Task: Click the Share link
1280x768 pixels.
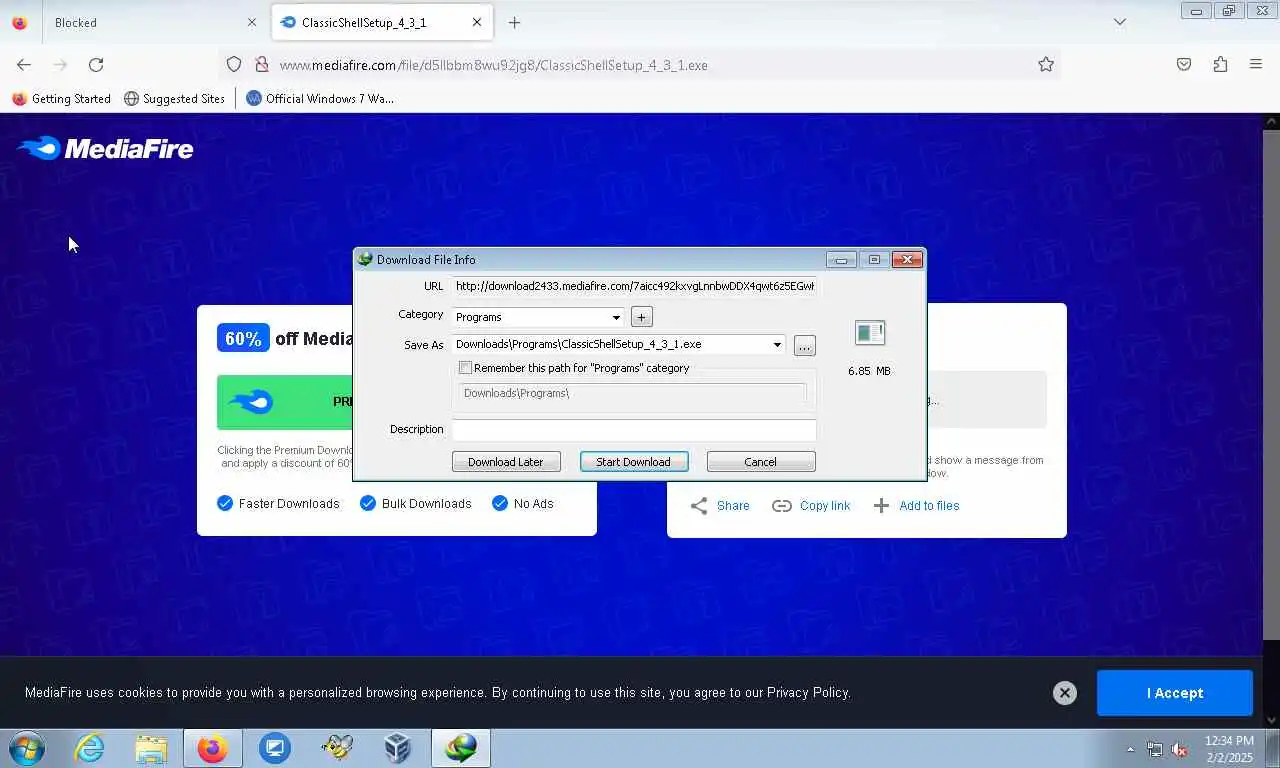Action: click(x=733, y=506)
